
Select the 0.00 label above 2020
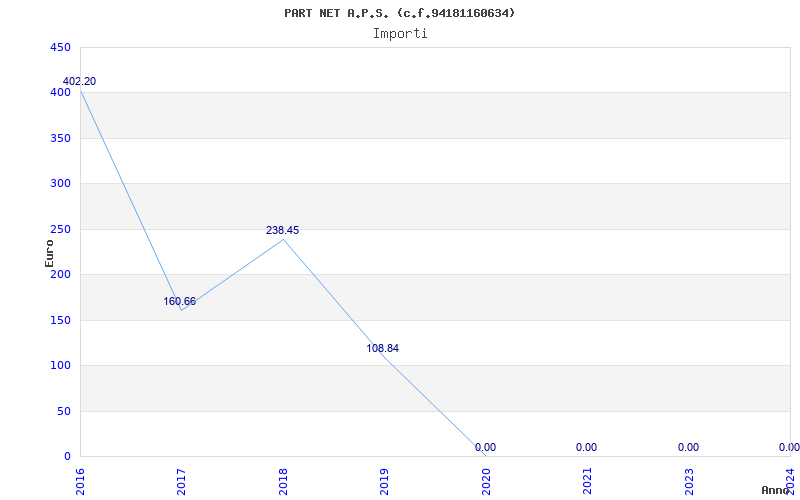click(485, 448)
